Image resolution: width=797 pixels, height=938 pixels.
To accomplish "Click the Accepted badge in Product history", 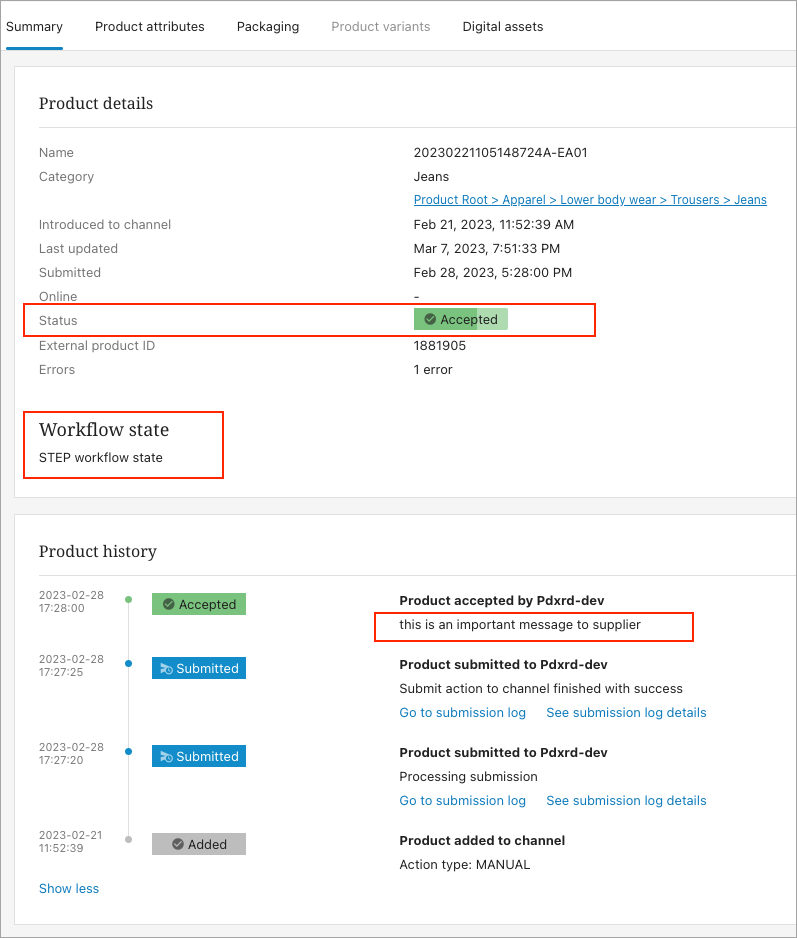I will coord(199,604).
